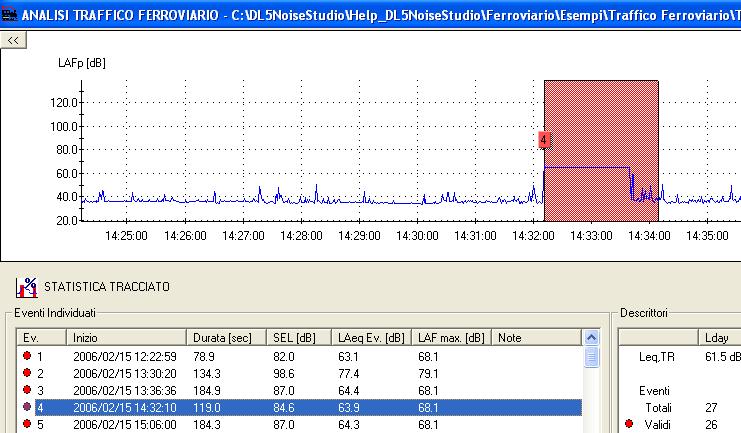Click the Statistica Tracciato chart icon
The width and height of the screenshot is (741, 433).
point(26,287)
